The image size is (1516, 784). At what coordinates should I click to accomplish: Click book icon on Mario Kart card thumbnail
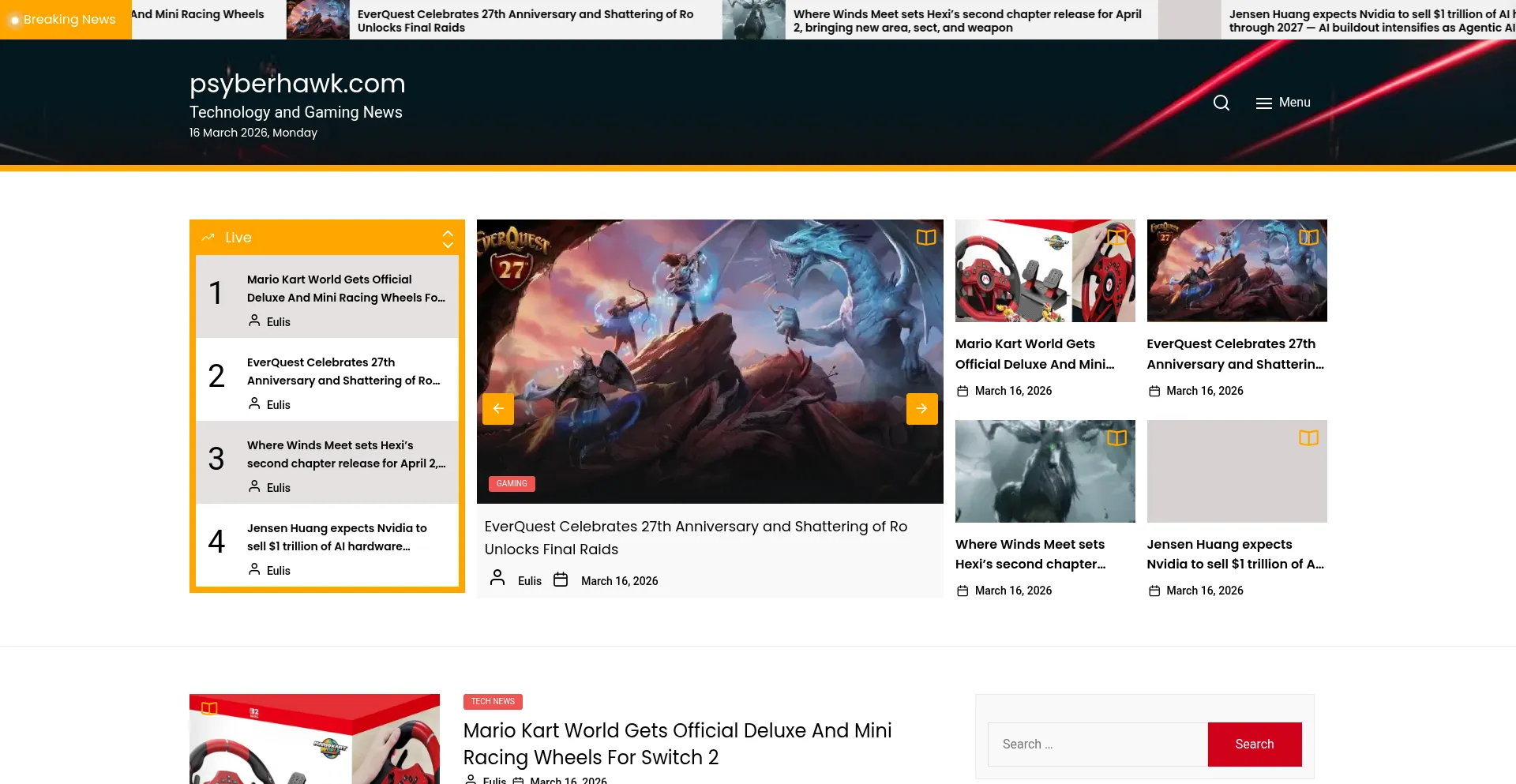pyautogui.click(x=1116, y=238)
